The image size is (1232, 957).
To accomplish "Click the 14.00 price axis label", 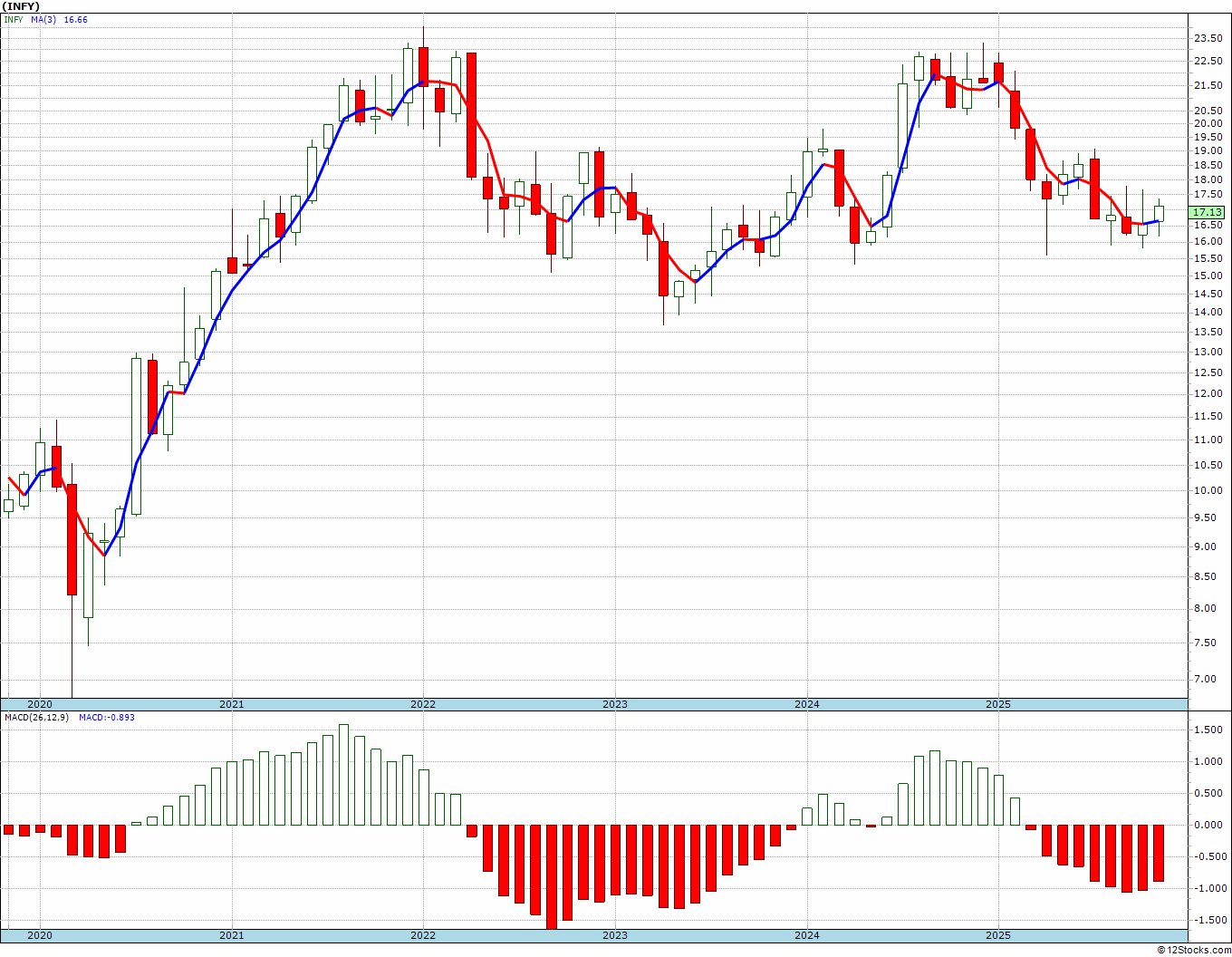I will (1208, 312).
